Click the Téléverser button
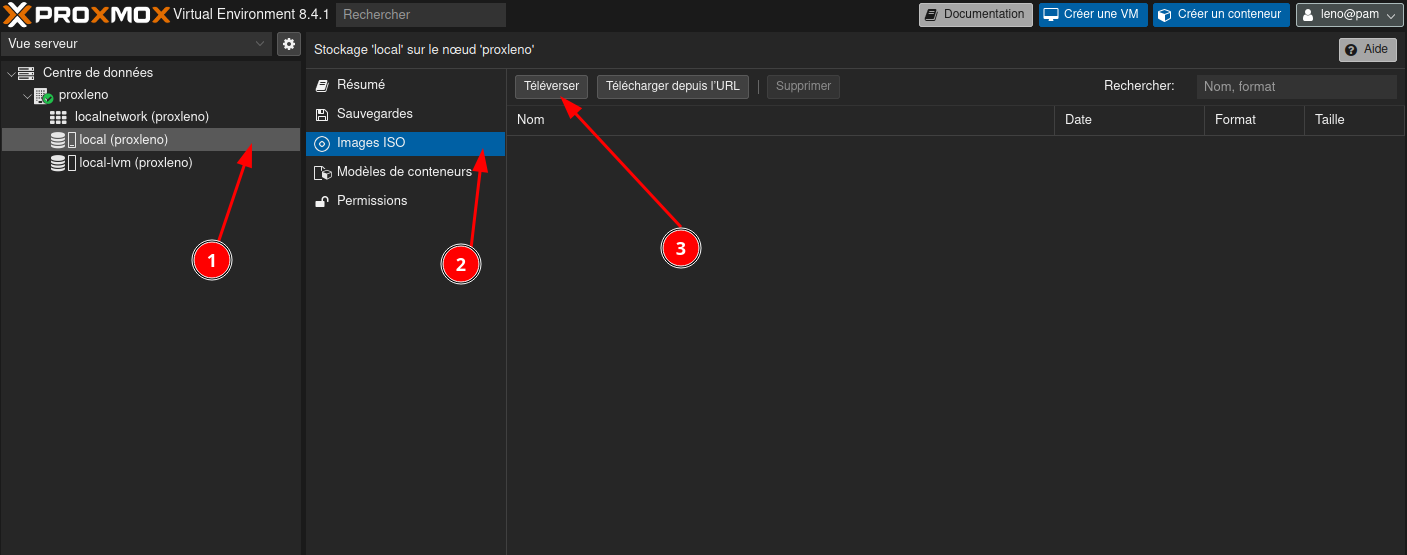This screenshot has height=555, width=1407. [x=551, y=87]
